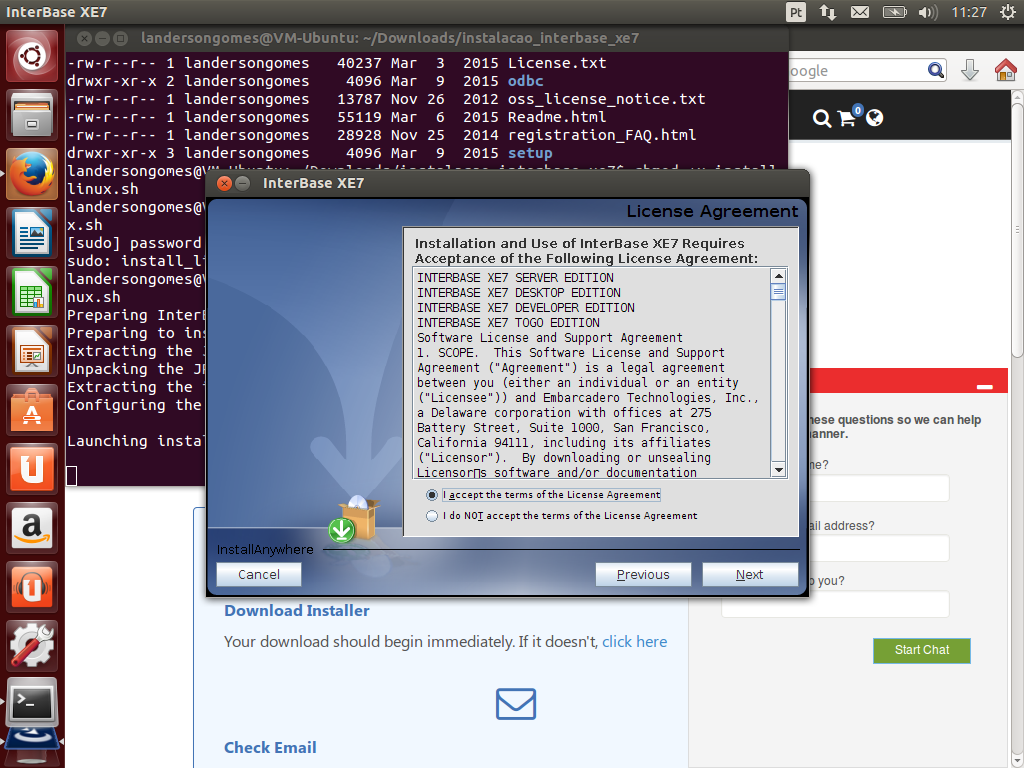Open Ubuntu Software Center icon
The image size is (1024, 768).
33,410
